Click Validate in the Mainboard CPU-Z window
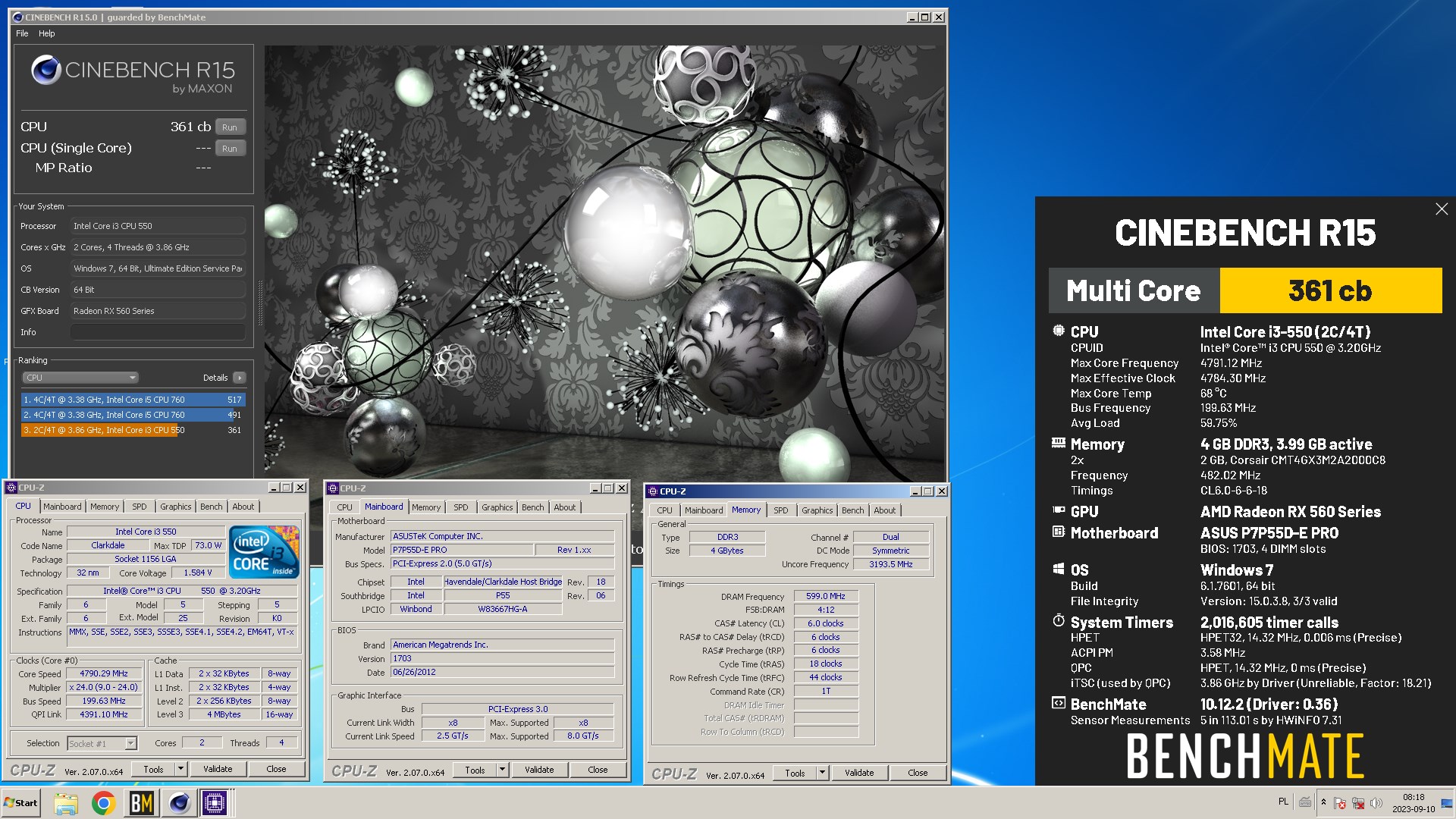 (539, 770)
